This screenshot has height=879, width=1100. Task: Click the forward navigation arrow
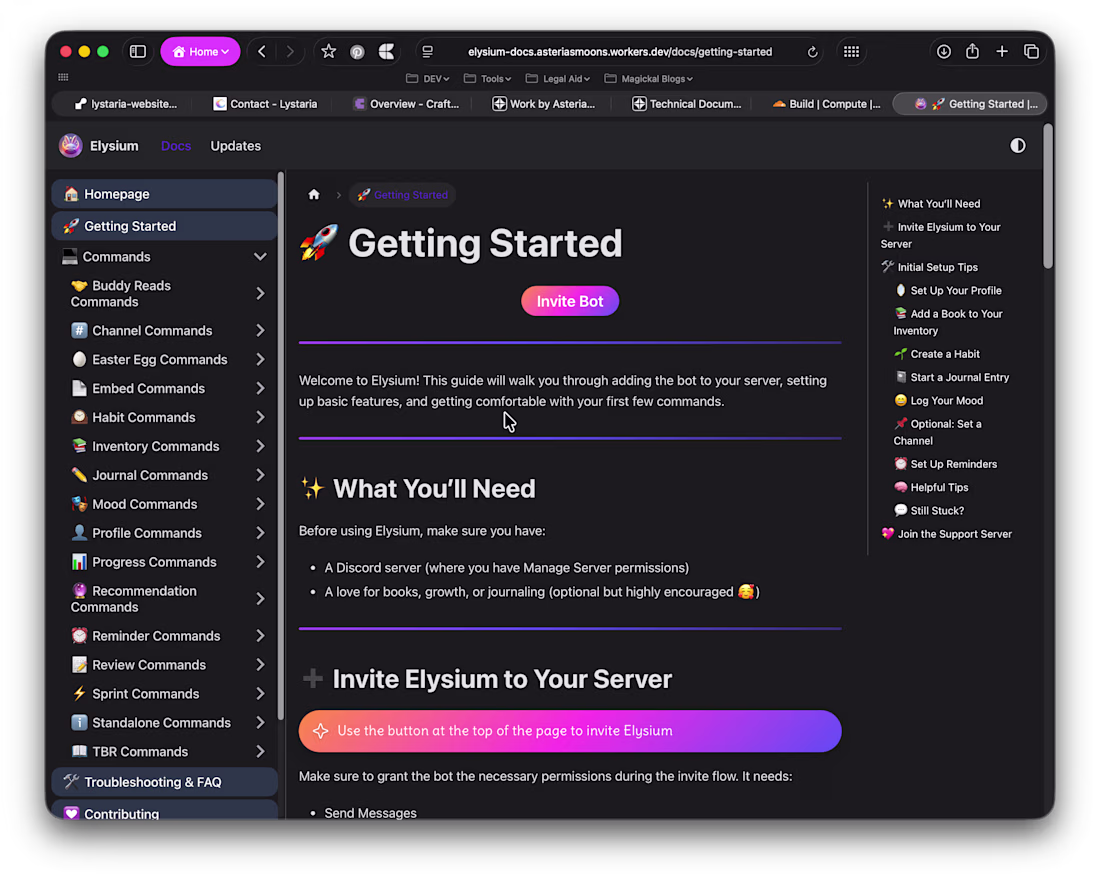tap(290, 51)
